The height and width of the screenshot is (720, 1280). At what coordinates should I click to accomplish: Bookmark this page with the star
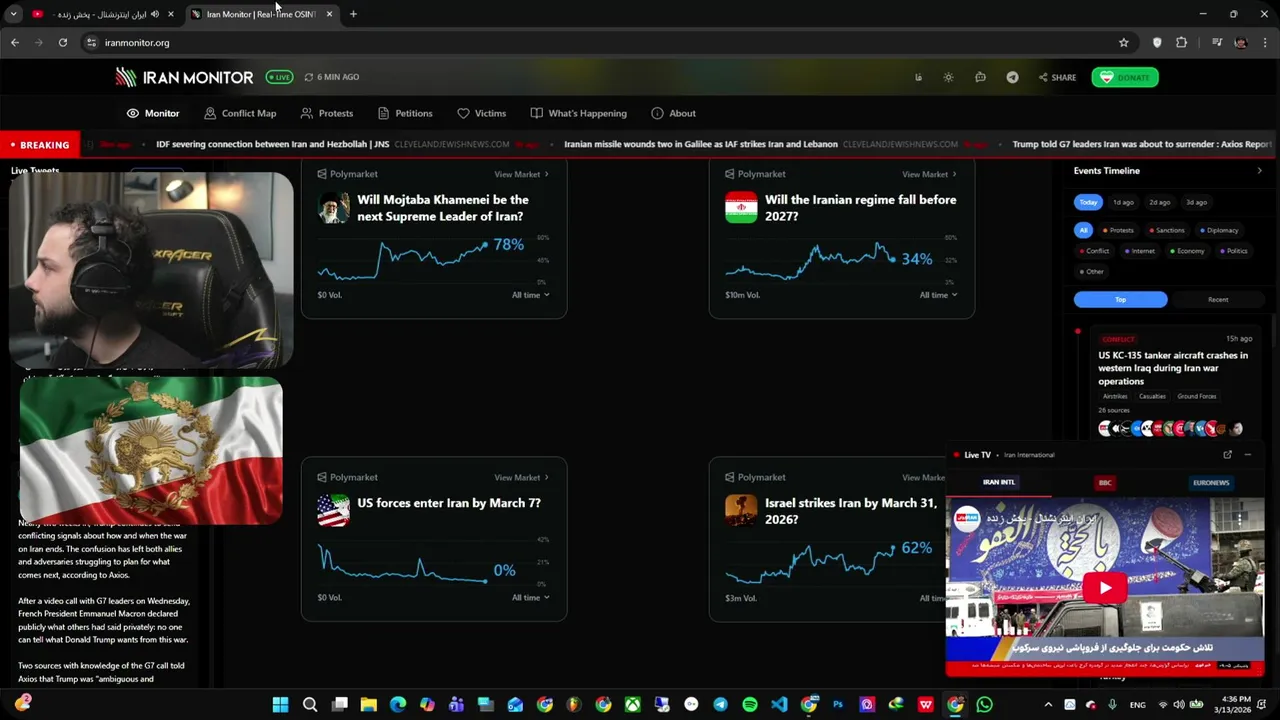pyautogui.click(x=1123, y=43)
